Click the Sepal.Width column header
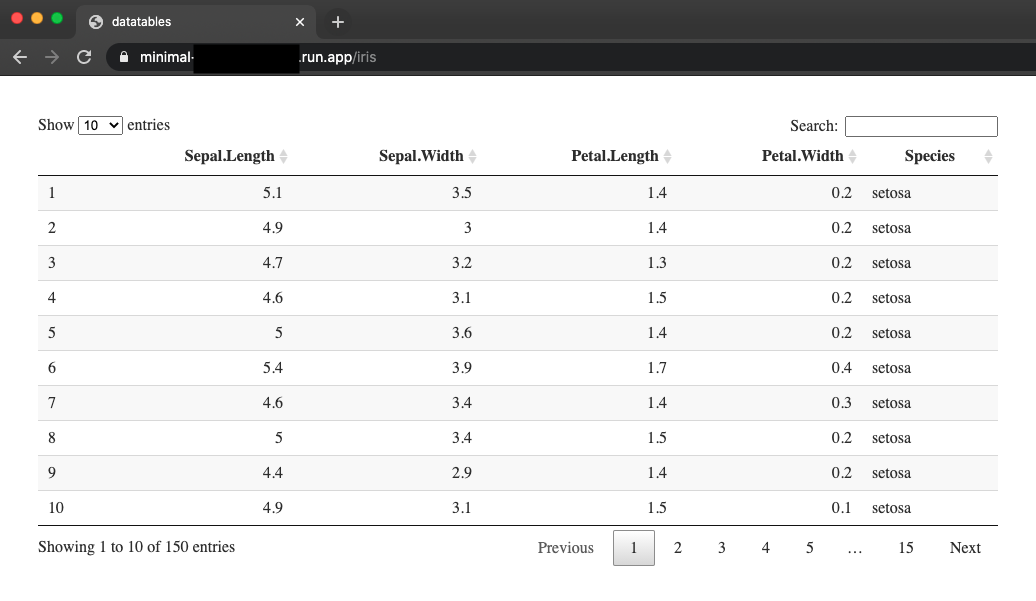This screenshot has height=601, width=1036. [421, 156]
